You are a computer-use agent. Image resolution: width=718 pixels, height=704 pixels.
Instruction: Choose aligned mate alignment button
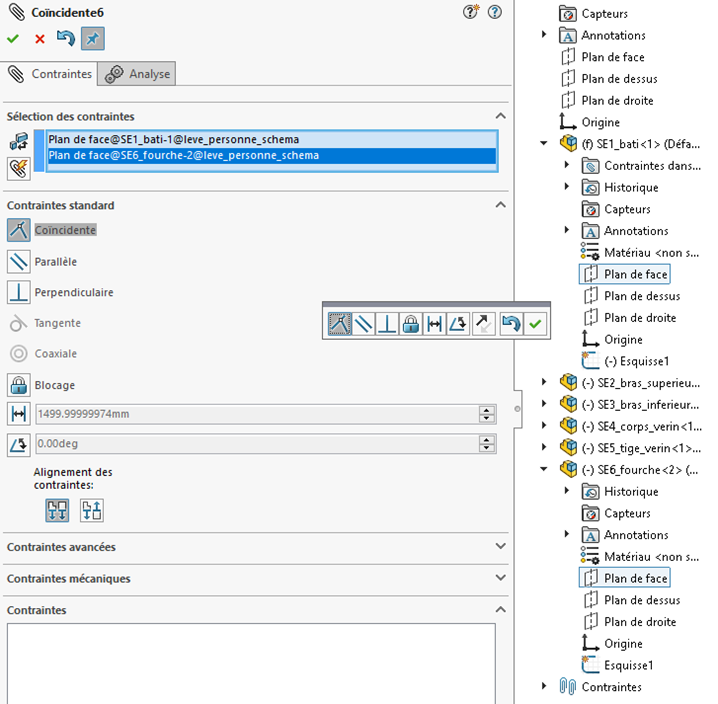[57, 510]
